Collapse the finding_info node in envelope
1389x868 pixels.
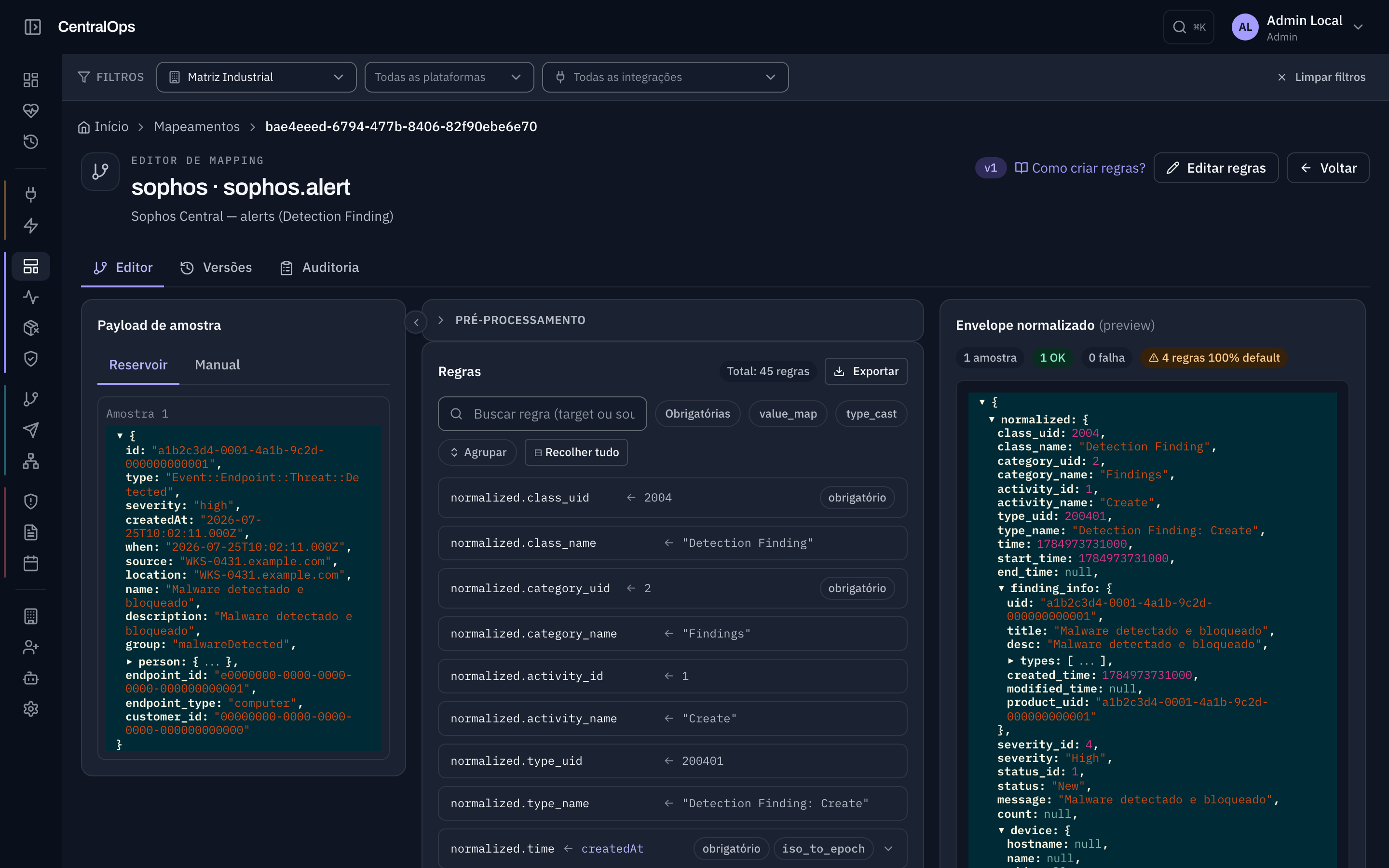tap(1001, 588)
